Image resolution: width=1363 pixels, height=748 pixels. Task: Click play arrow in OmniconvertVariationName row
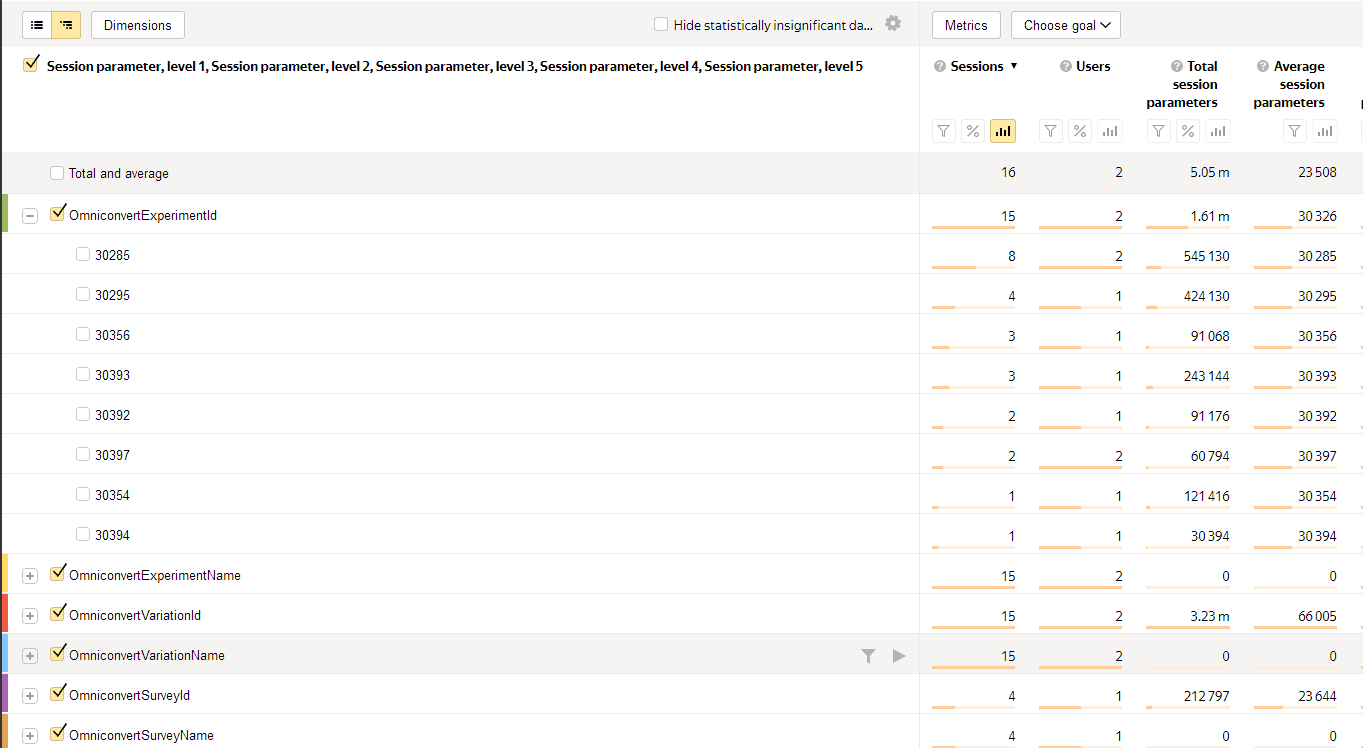coord(899,656)
